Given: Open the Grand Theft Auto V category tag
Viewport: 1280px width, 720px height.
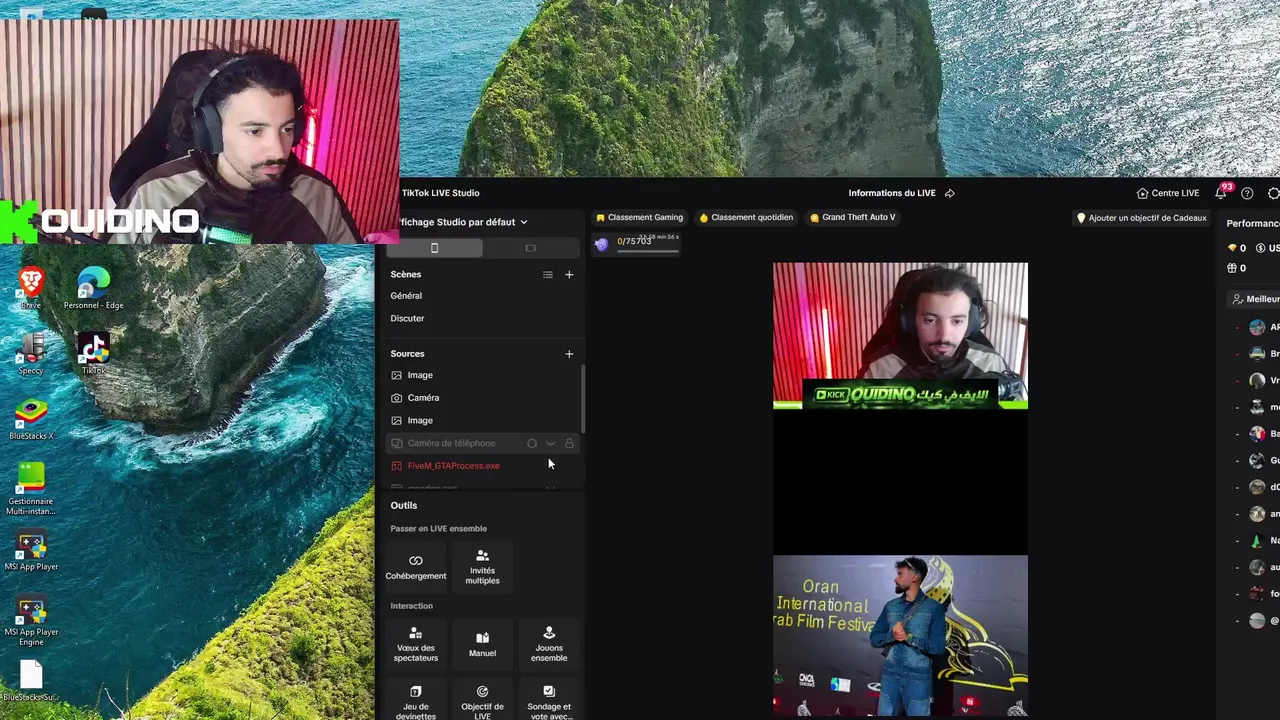Looking at the screenshot, I should coord(852,217).
